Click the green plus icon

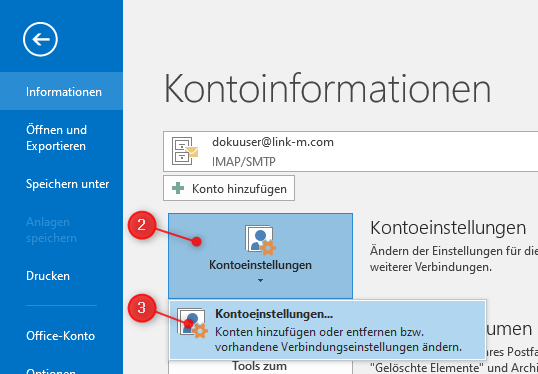click(178, 188)
